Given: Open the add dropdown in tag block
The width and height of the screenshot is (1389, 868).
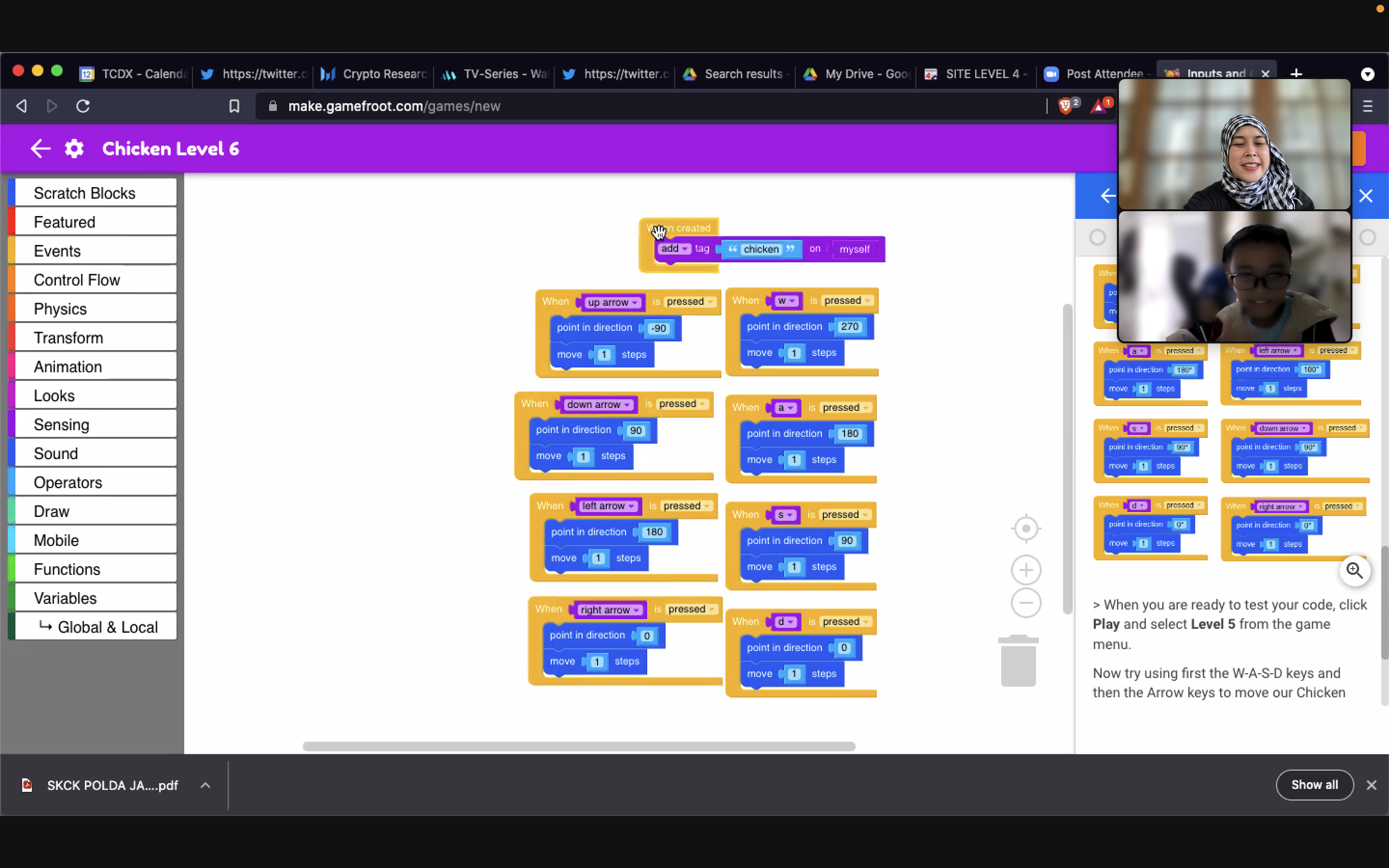Looking at the screenshot, I should pos(674,248).
